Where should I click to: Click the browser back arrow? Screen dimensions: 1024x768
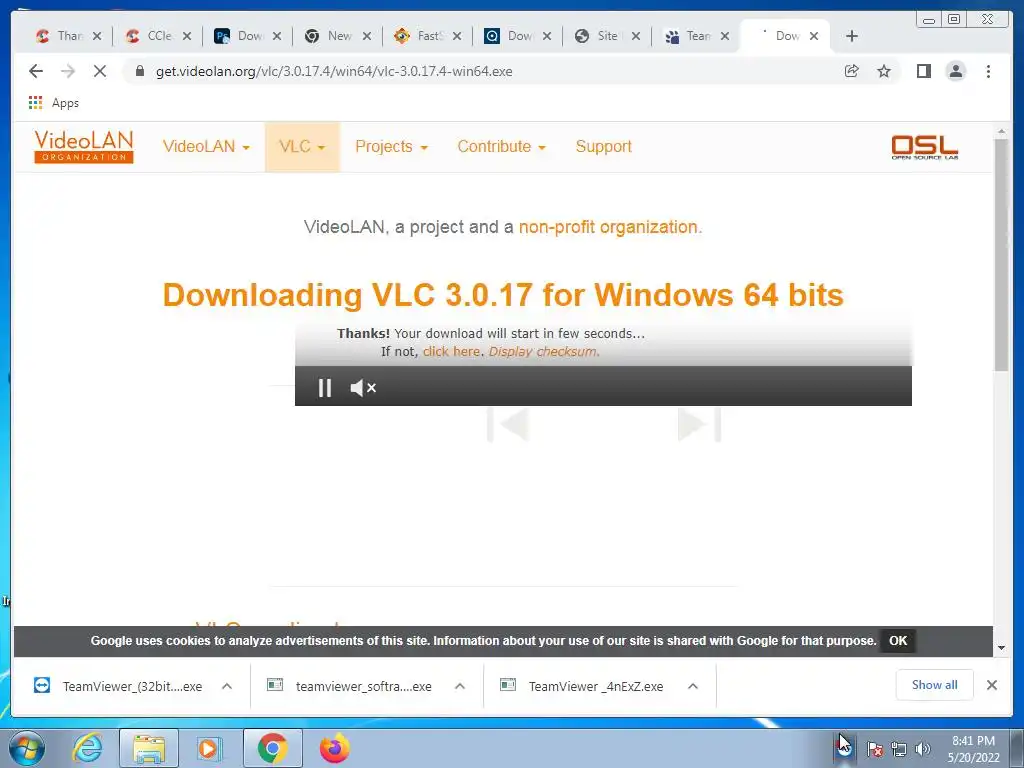[36, 71]
